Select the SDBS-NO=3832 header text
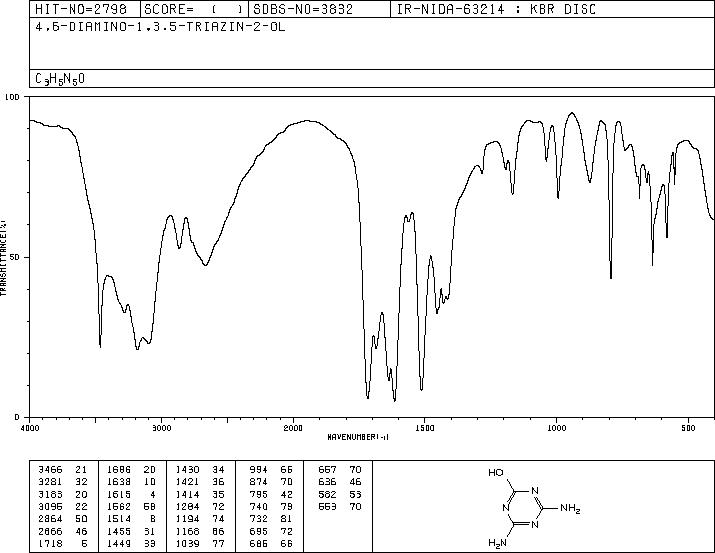This screenshot has height=553, width=715. (303, 9)
